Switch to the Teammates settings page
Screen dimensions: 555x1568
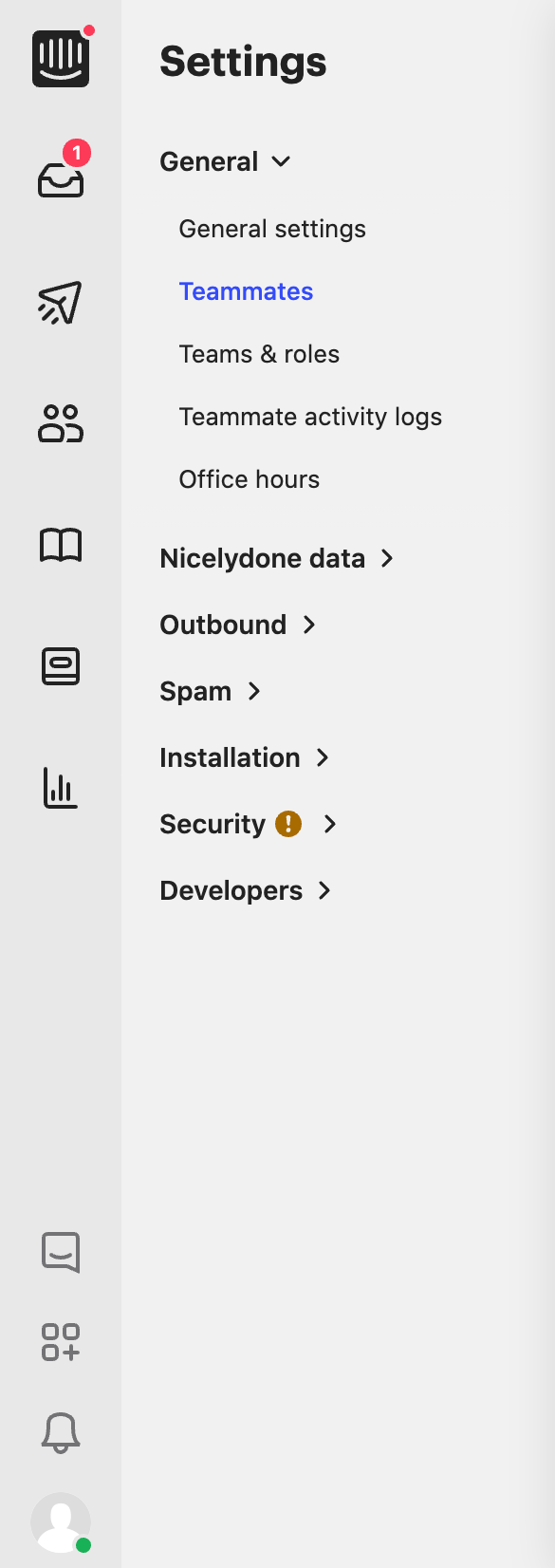pyautogui.click(x=246, y=290)
